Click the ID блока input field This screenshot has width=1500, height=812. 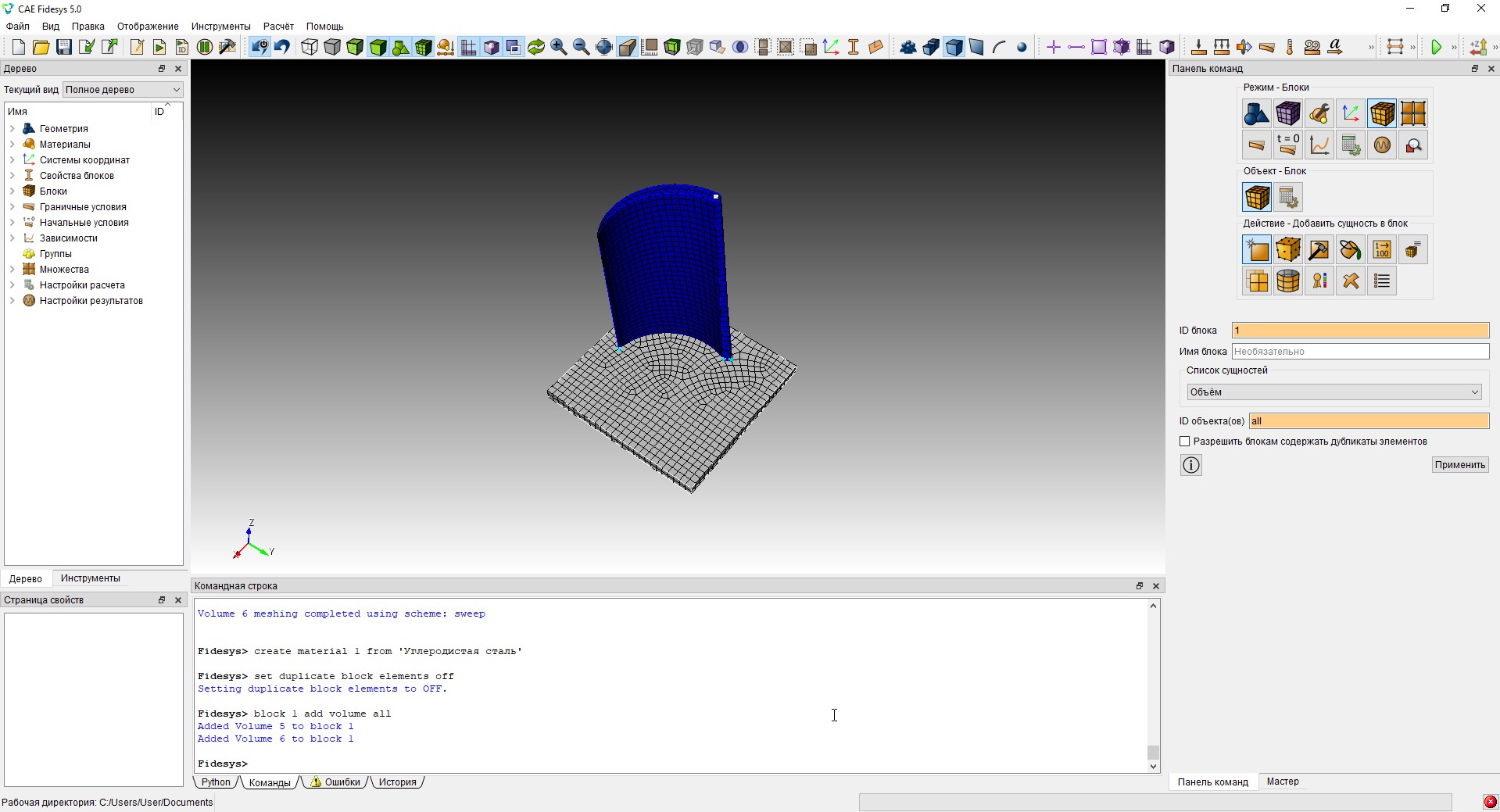pos(1360,331)
